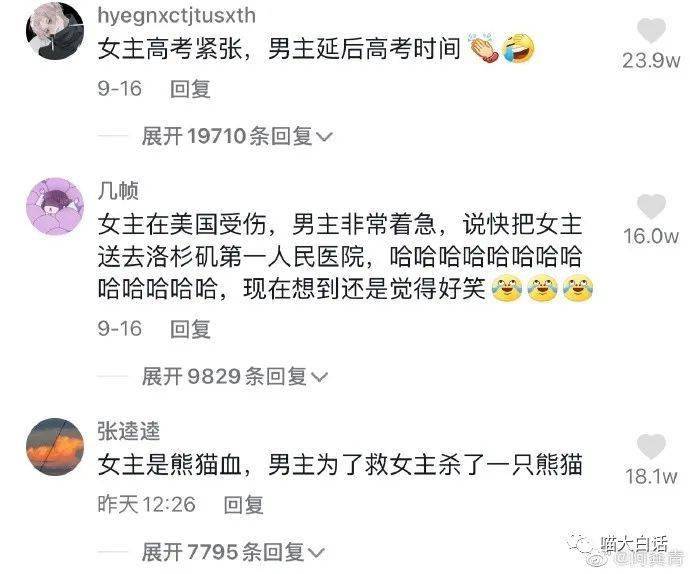Open hyegnxctjtusxth's profile avatar

coord(55,31)
